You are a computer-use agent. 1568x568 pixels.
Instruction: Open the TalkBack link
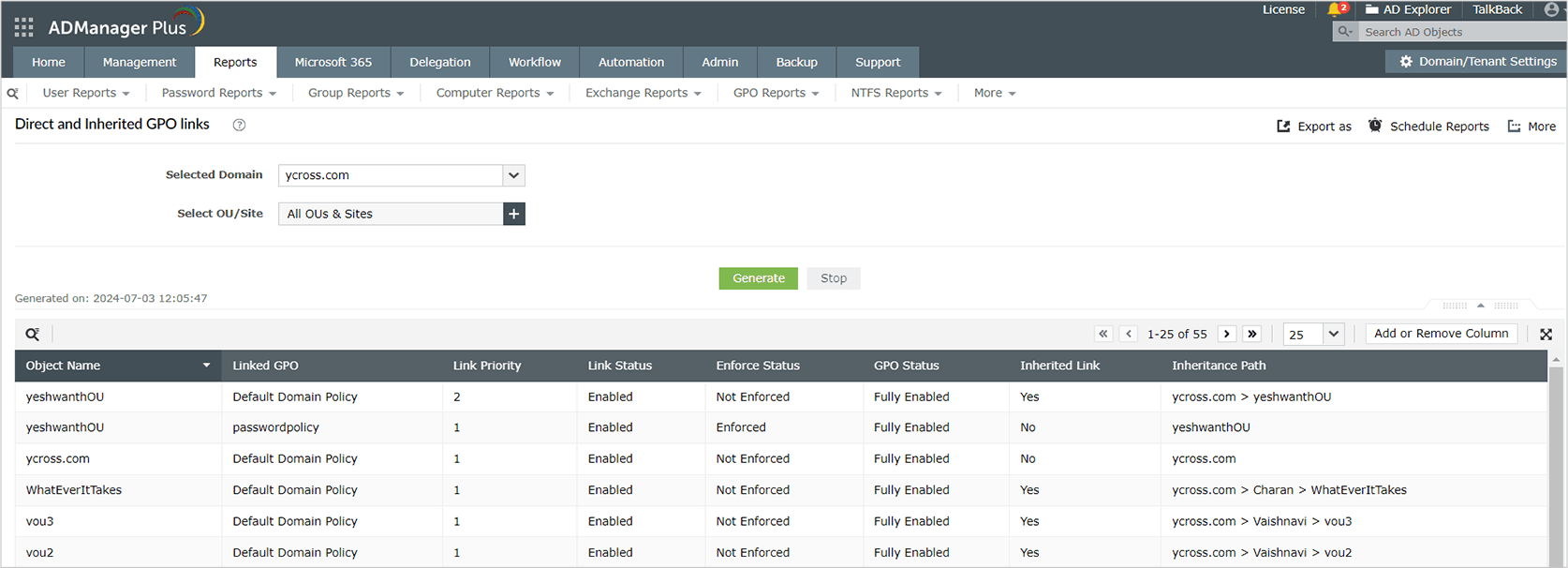pos(1498,9)
